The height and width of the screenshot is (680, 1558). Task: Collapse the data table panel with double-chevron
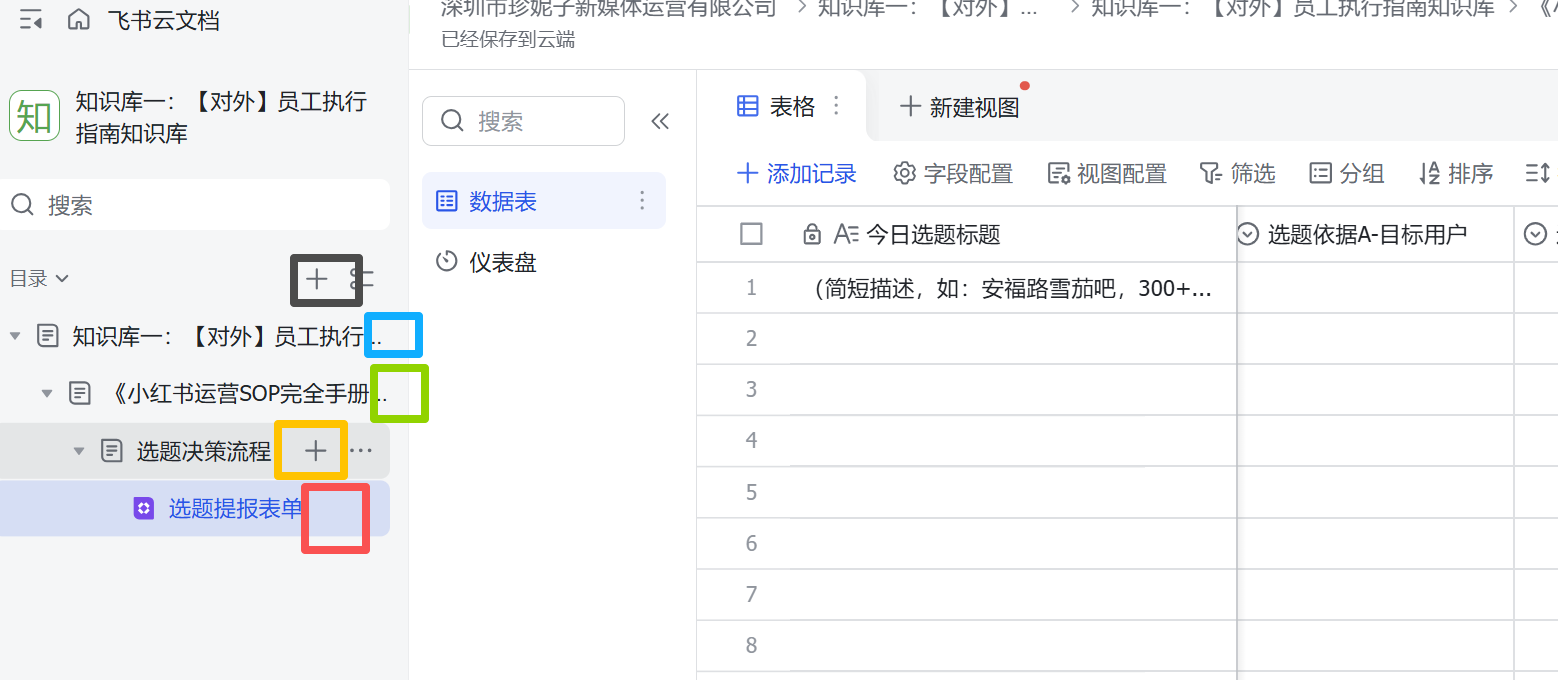coord(660,122)
